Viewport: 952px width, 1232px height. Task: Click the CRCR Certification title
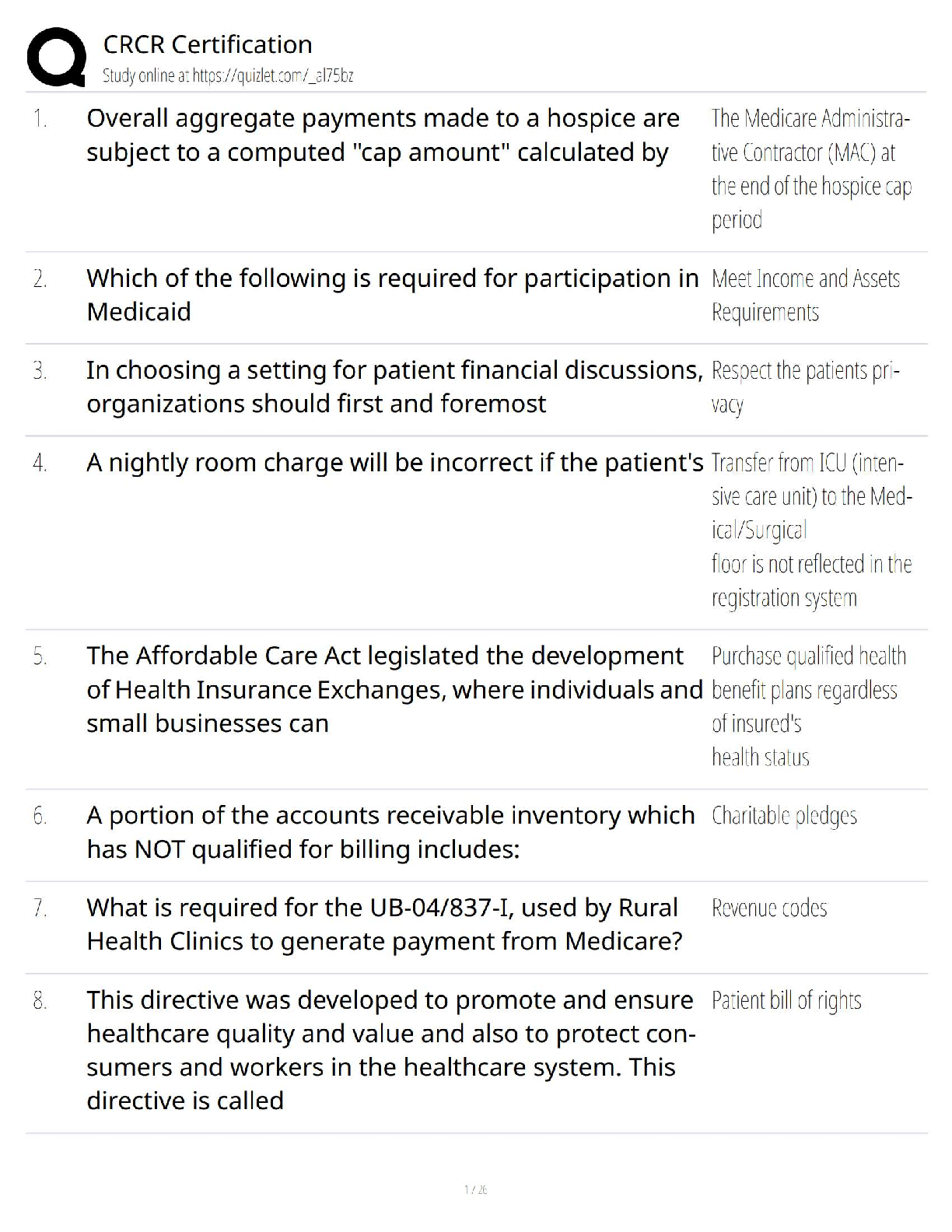pyautogui.click(x=208, y=44)
